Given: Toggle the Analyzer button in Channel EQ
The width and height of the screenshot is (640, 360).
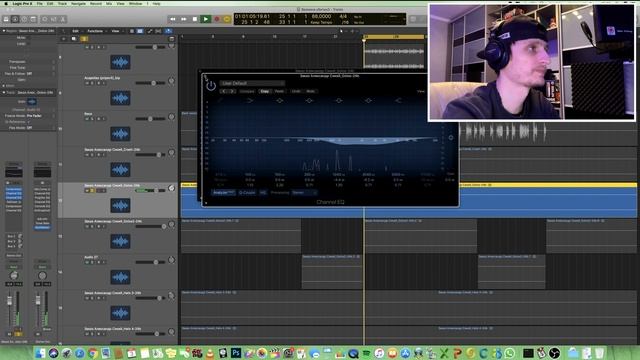Looking at the screenshot, I should [x=224, y=192].
